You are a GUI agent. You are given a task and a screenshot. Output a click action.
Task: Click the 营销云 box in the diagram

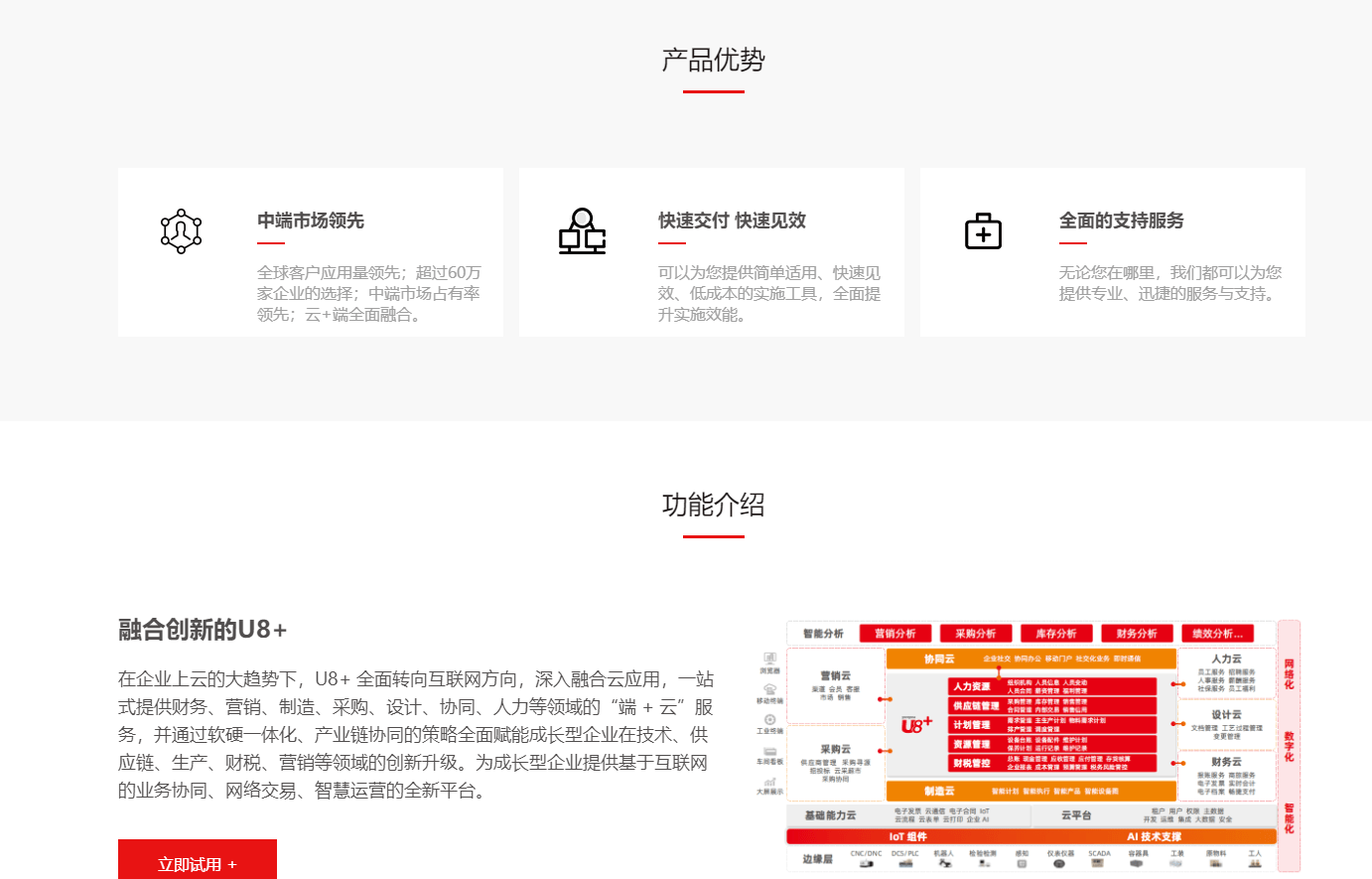point(836,686)
